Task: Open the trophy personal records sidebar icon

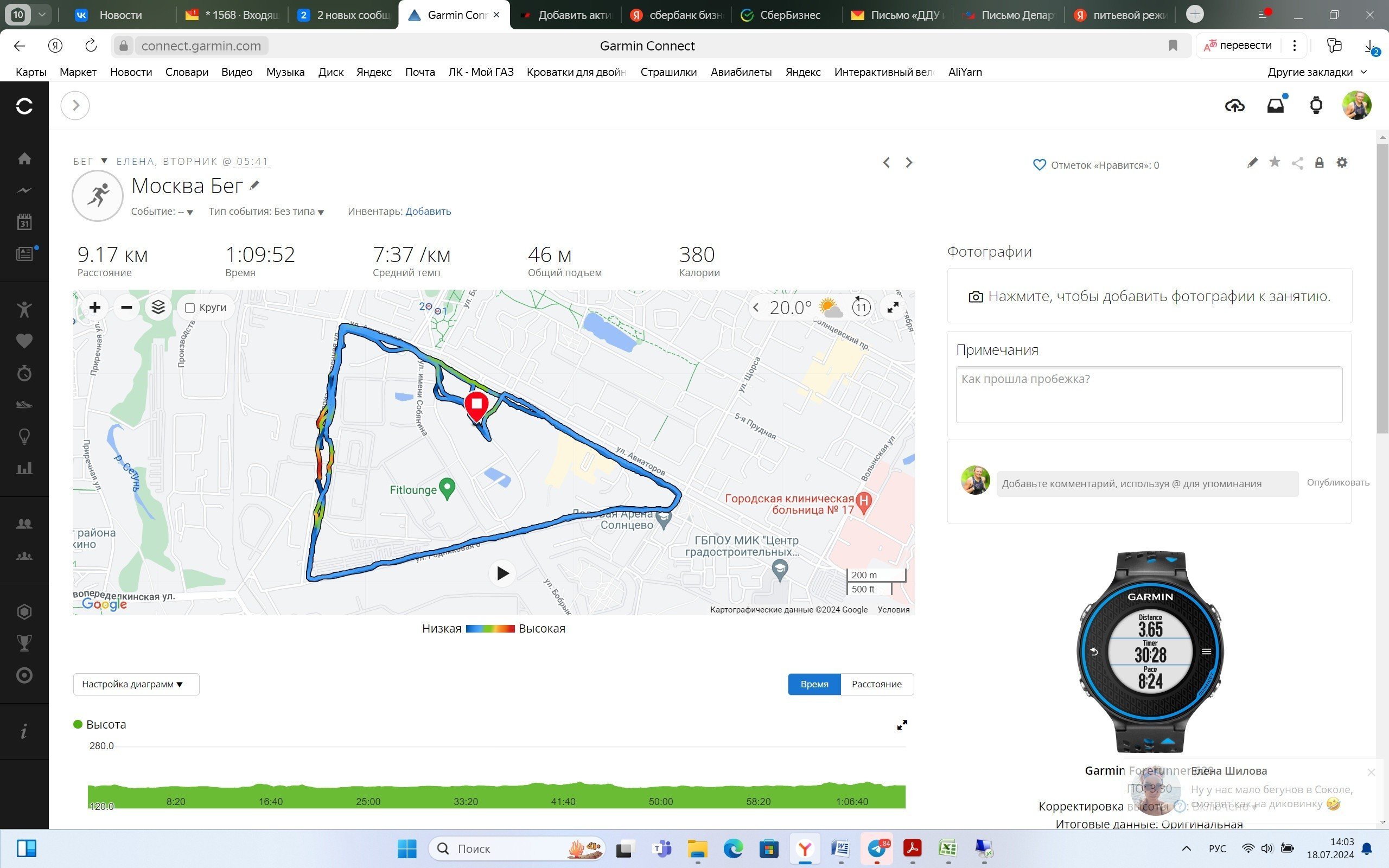Action: point(24,643)
